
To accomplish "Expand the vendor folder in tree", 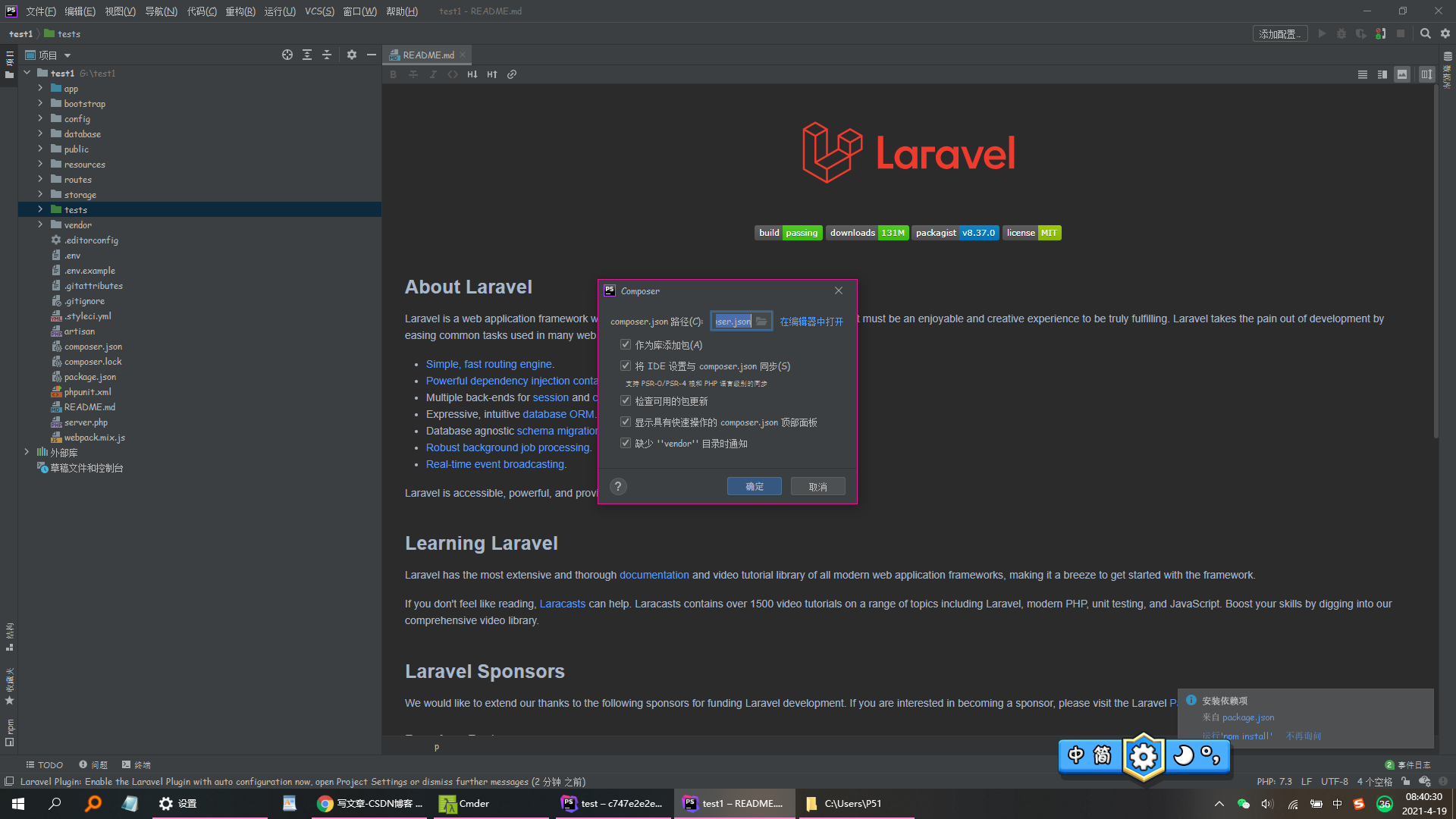I will 40,225.
